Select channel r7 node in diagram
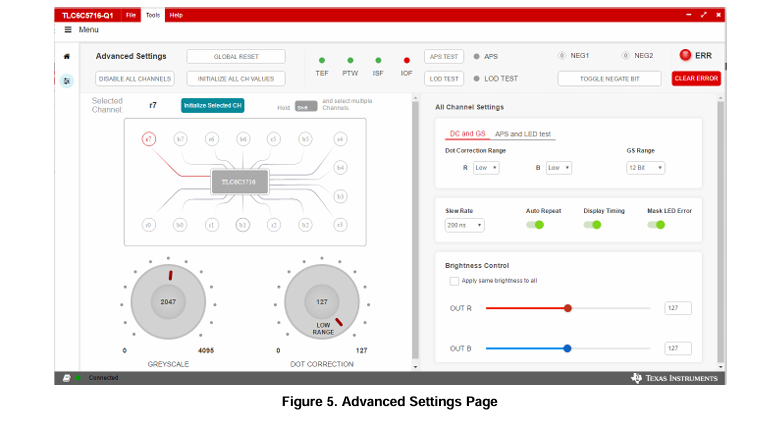This screenshot has height=428, width=767. pos(149,139)
